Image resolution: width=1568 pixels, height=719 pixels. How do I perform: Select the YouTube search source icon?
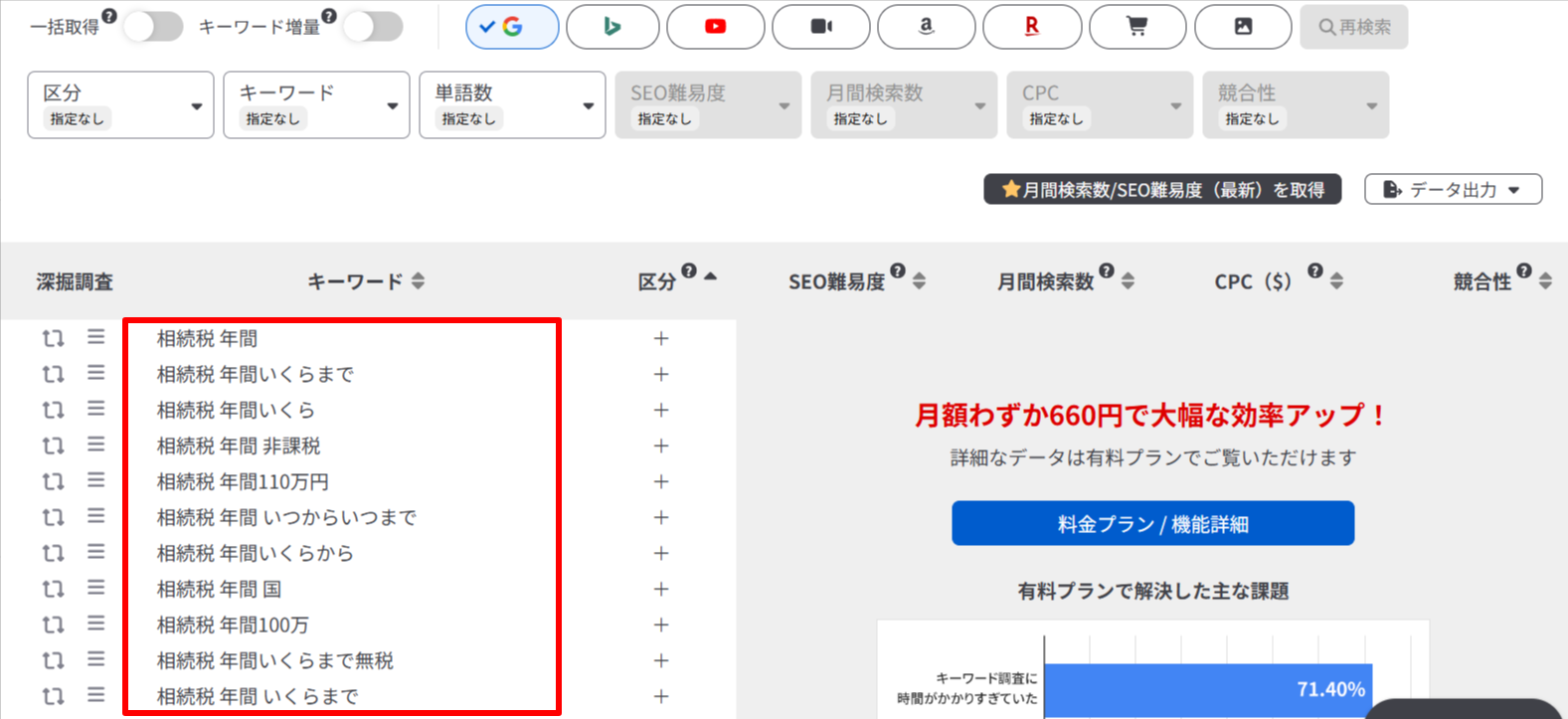point(715,27)
